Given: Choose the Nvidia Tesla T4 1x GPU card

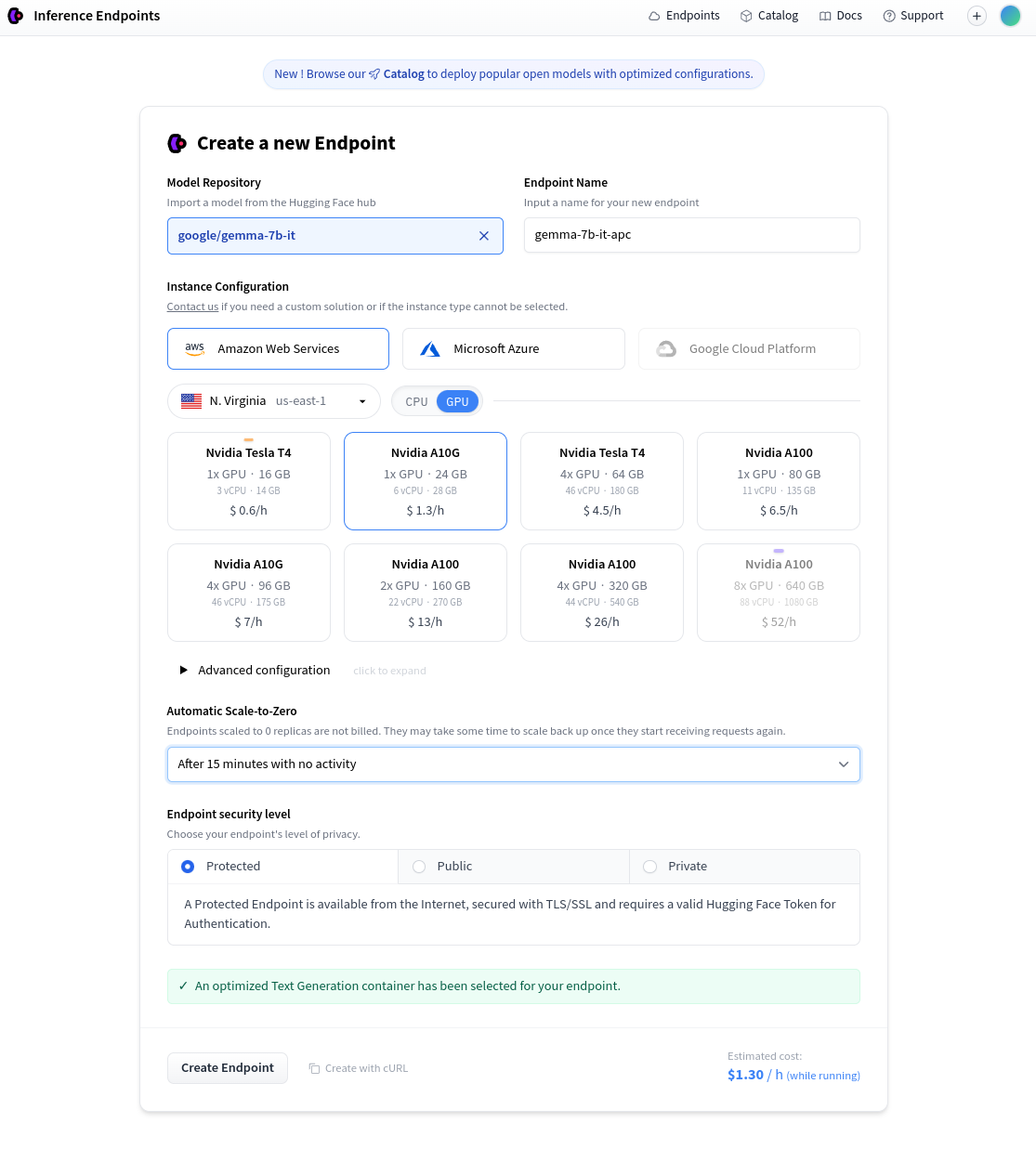Looking at the screenshot, I should pos(248,481).
